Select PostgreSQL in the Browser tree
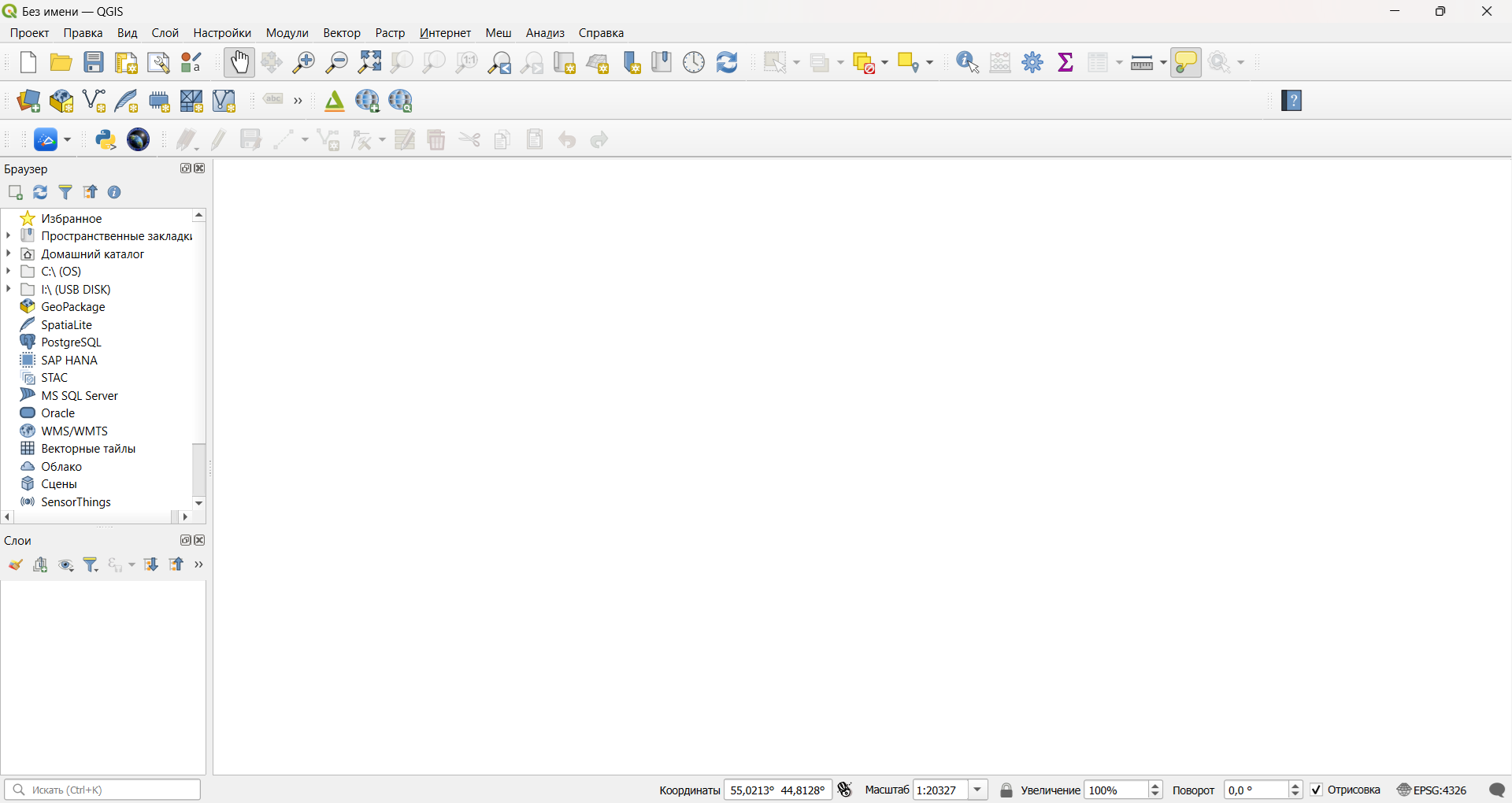The image size is (1512, 803). (x=71, y=342)
